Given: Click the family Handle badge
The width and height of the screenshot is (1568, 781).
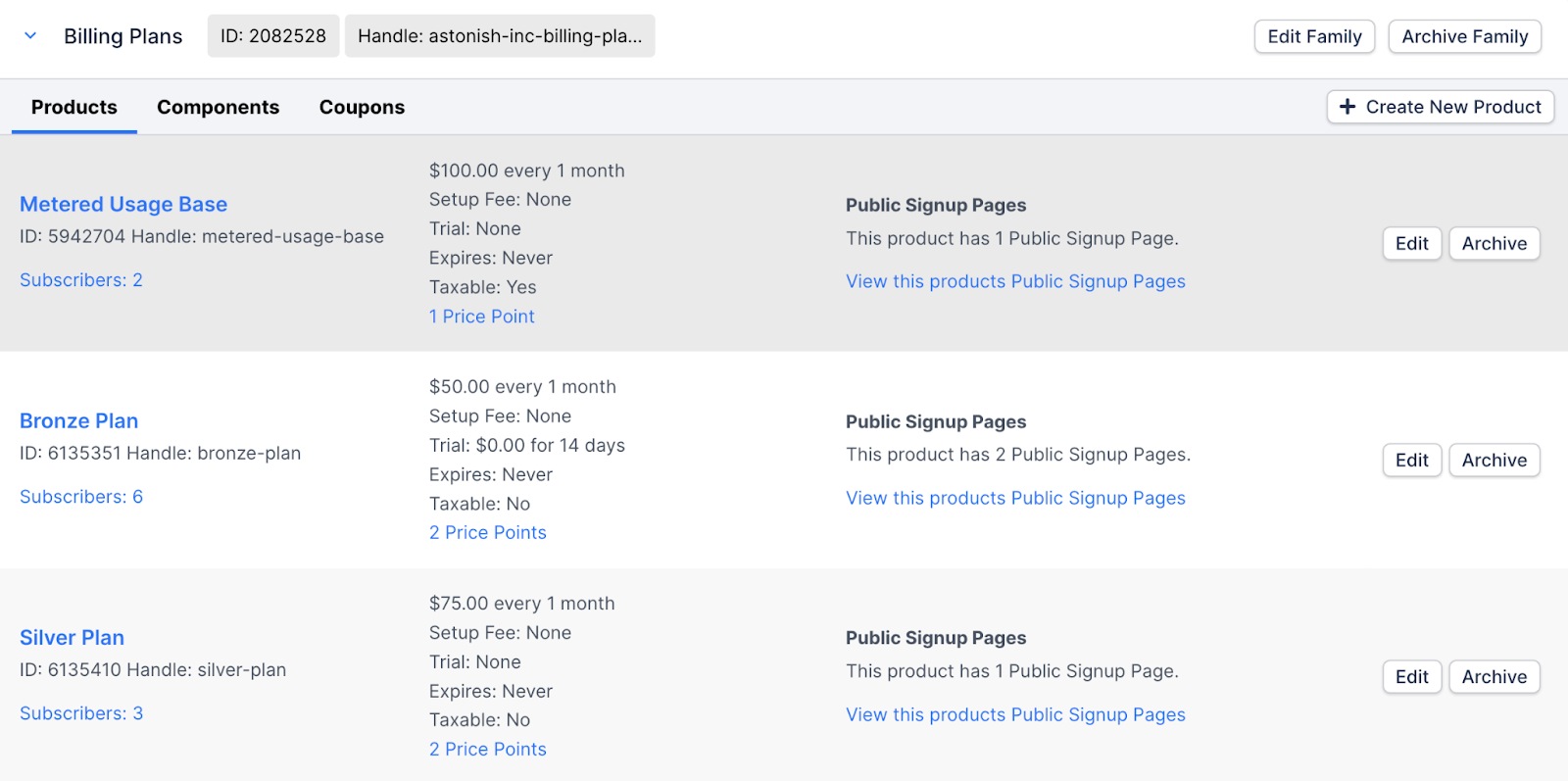Looking at the screenshot, I should pyautogui.click(x=500, y=36).
